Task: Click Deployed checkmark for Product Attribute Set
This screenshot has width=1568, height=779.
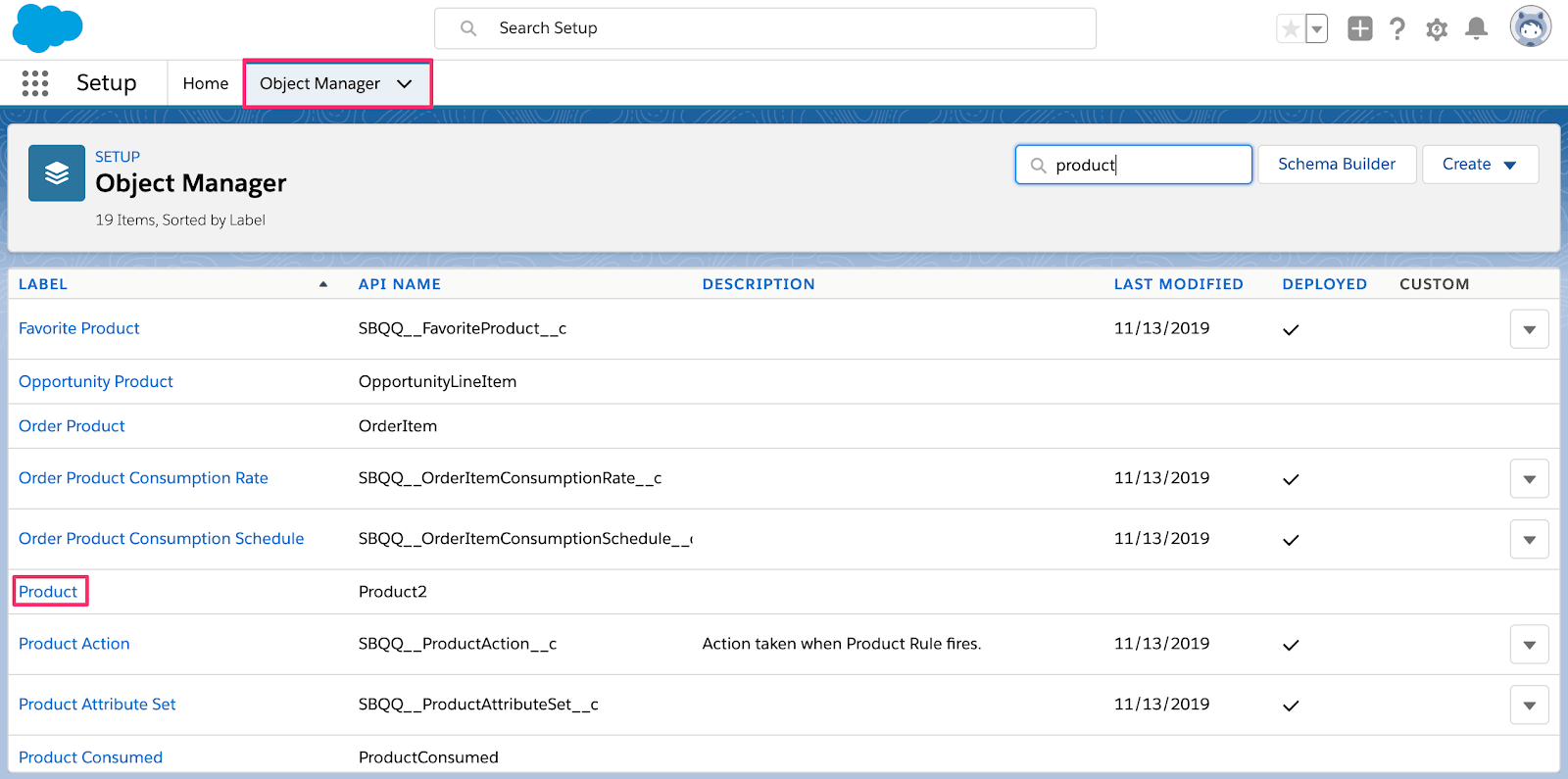Action: pyautogui.click(x=1291, y=706)
